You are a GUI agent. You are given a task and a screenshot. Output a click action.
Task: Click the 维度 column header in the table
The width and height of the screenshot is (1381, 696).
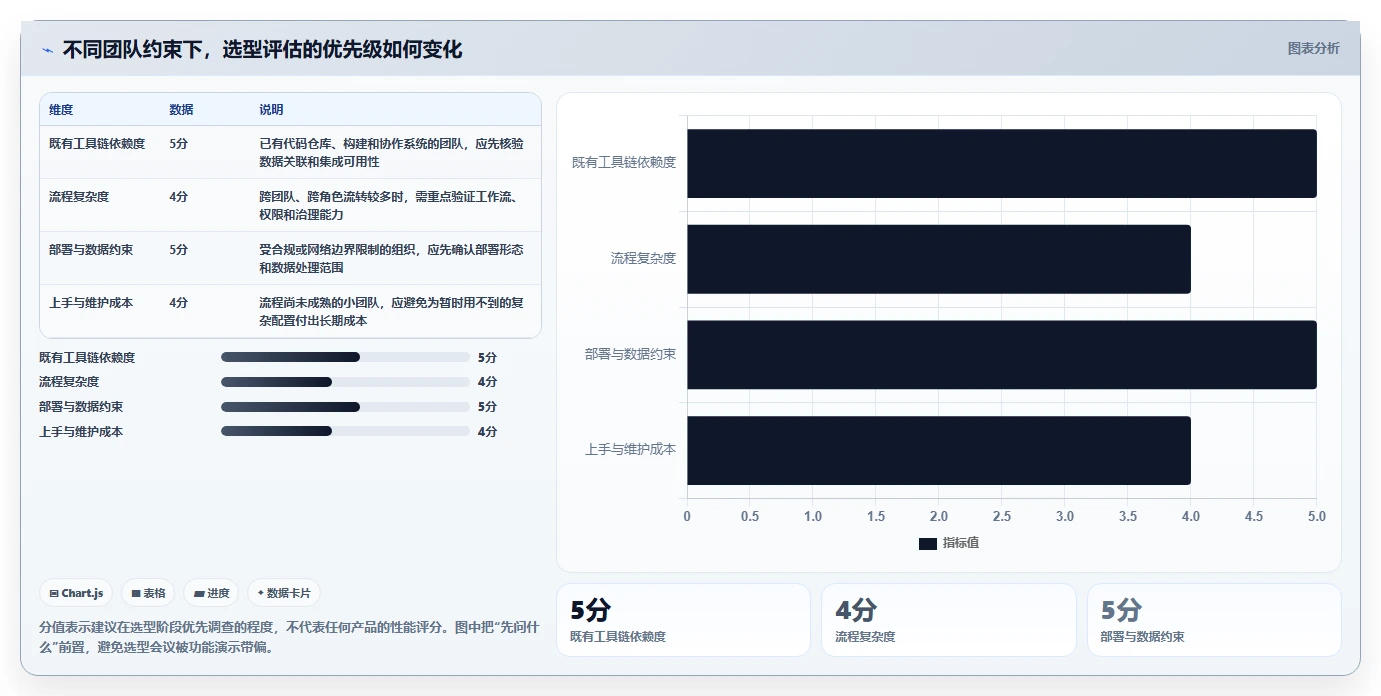61,110
